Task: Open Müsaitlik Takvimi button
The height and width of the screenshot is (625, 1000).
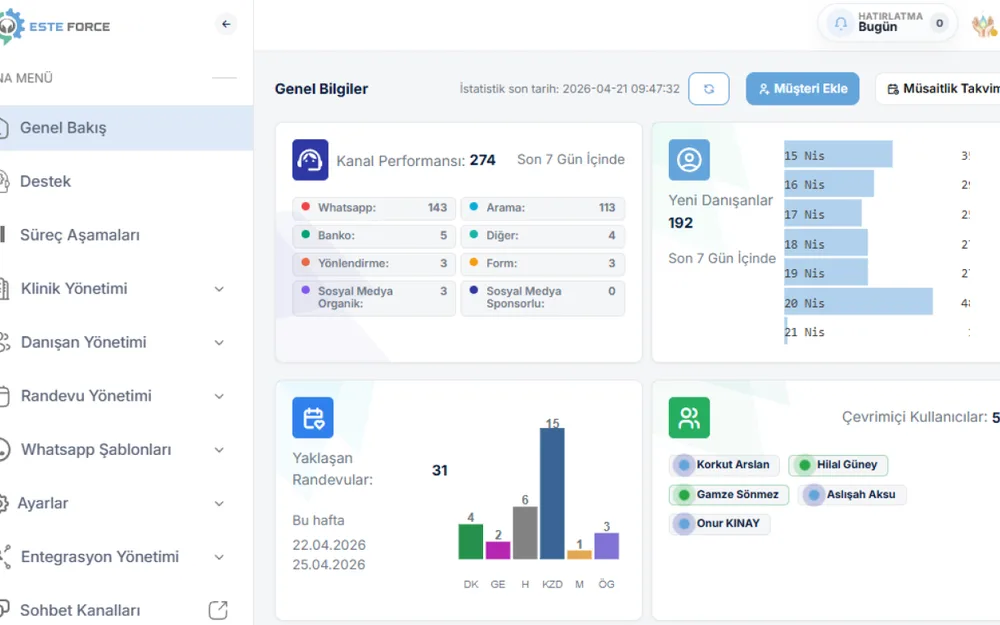Action: click(x=938, y=89)
